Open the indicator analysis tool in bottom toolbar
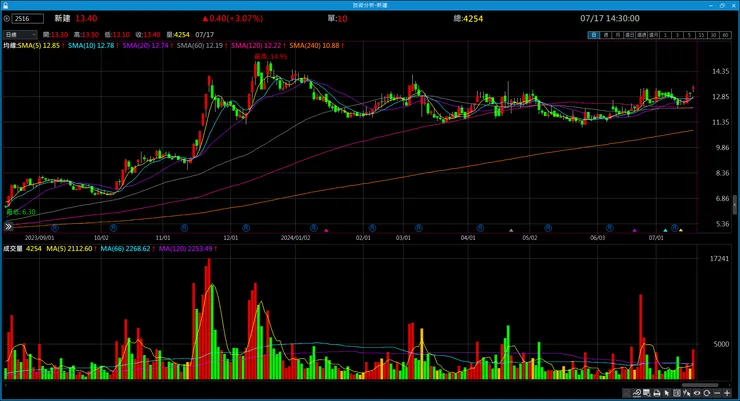The height and width of the screenshot is (401, 740). [637, 393]
